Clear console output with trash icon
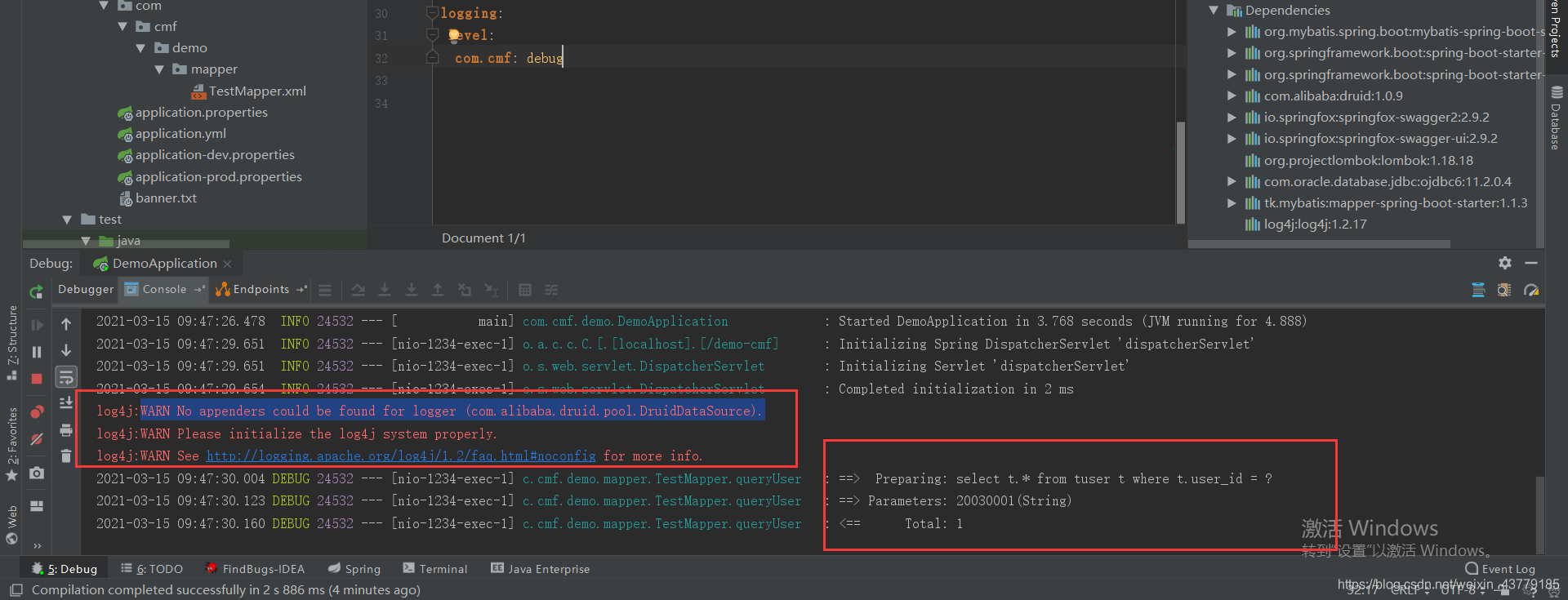Screen dimensions: 1568x600 click(x=66, y=456)
